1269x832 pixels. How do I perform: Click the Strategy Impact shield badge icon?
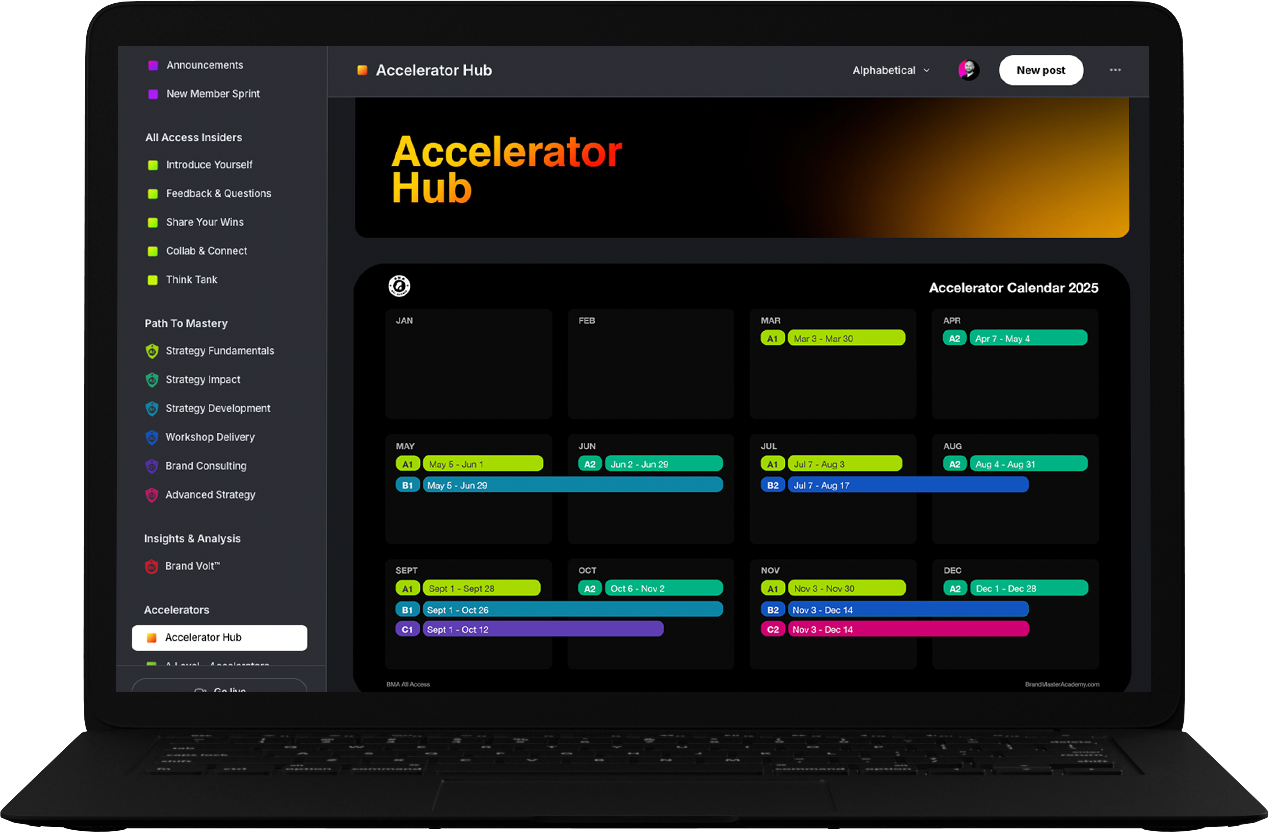pyautogui.click(x=152, y=380)
